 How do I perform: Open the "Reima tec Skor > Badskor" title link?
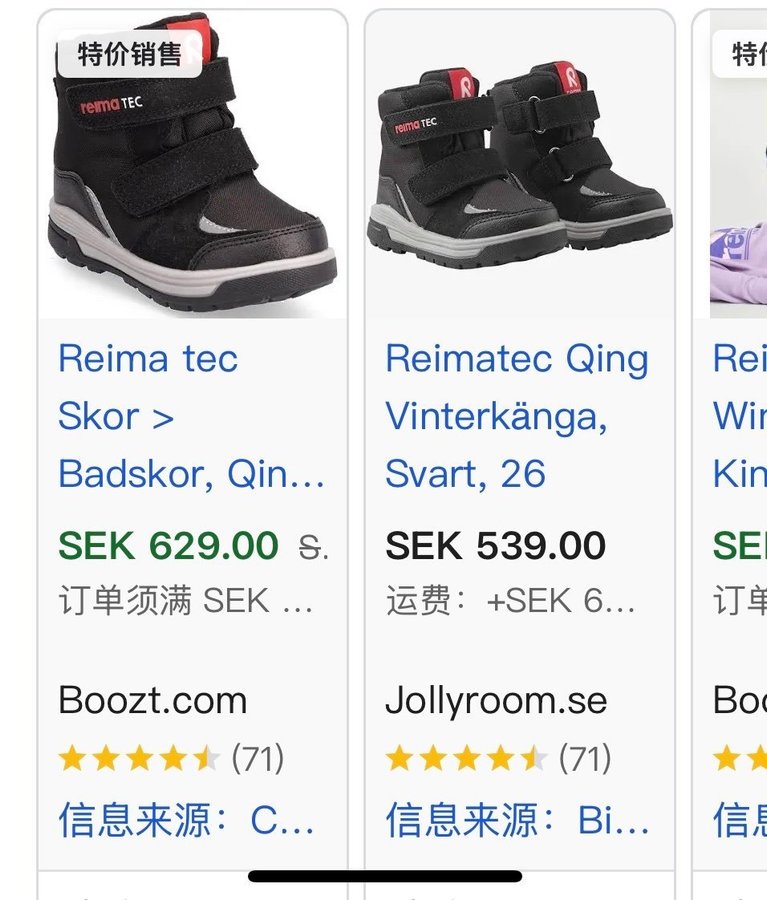point(191,416)
